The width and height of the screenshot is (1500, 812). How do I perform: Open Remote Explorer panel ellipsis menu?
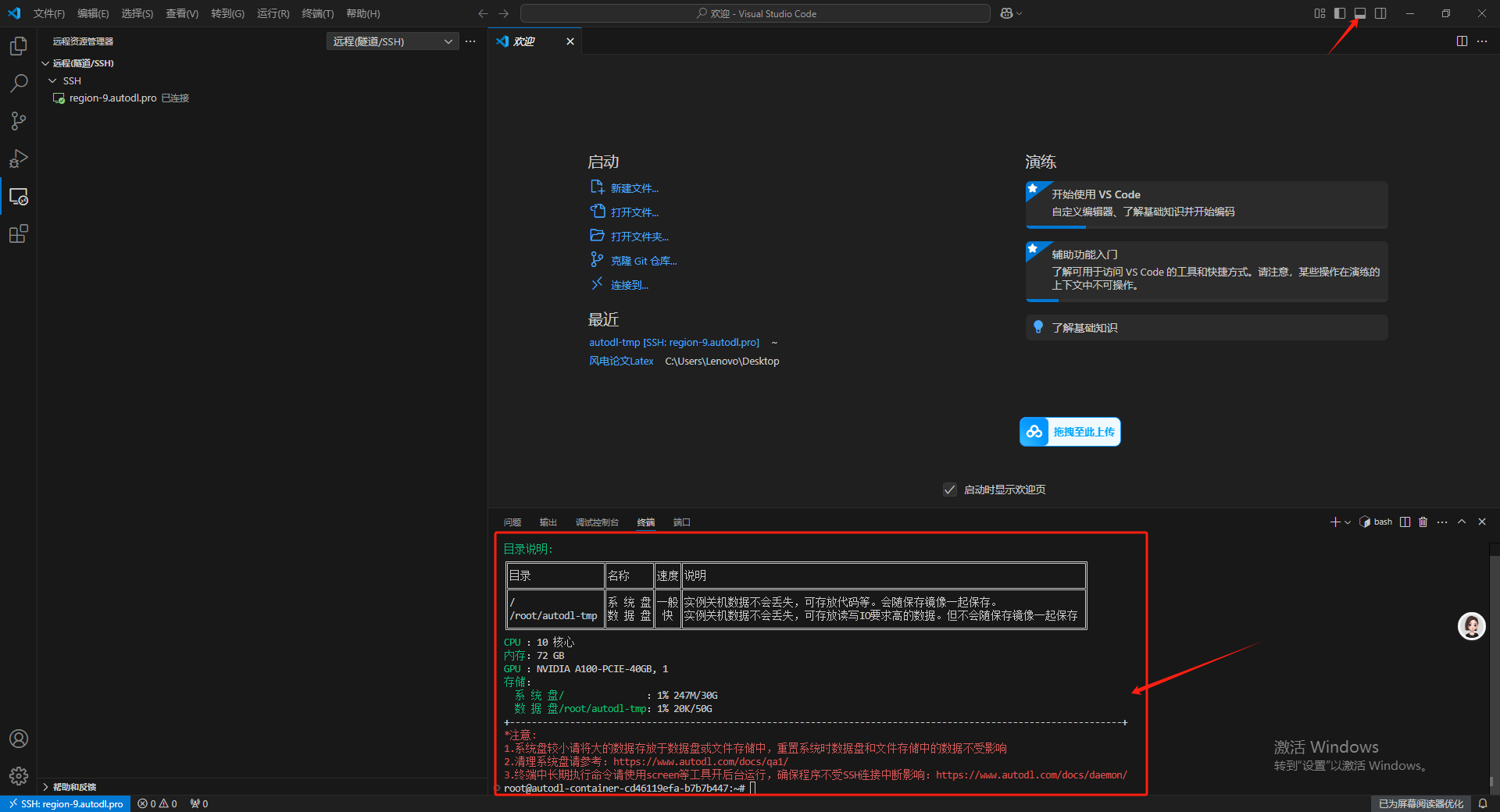470,41
